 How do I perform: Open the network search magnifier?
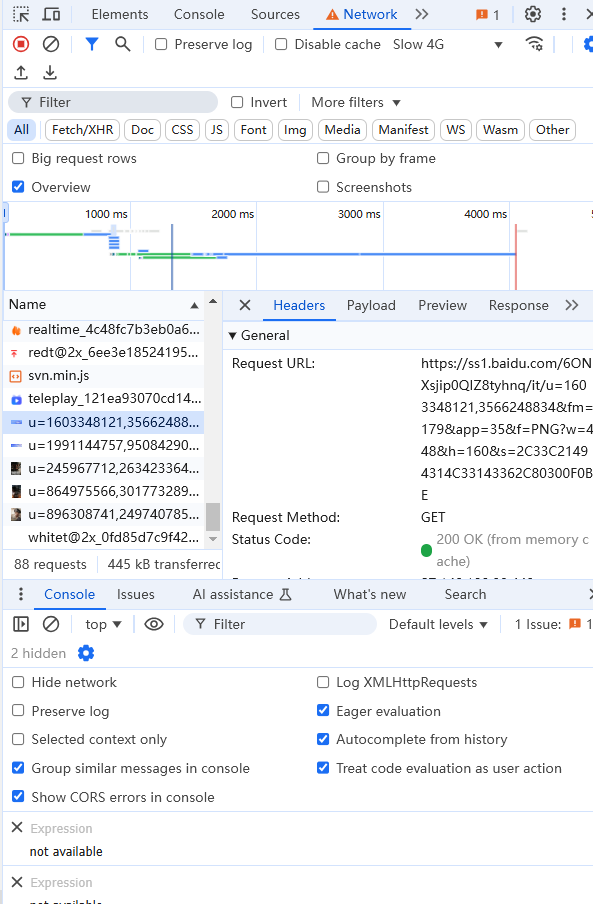(122, 44)
